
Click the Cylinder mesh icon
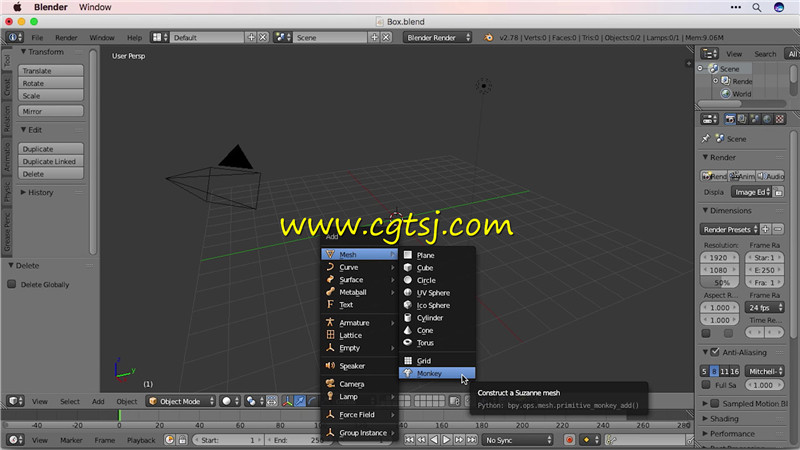[x=408, y=317]
